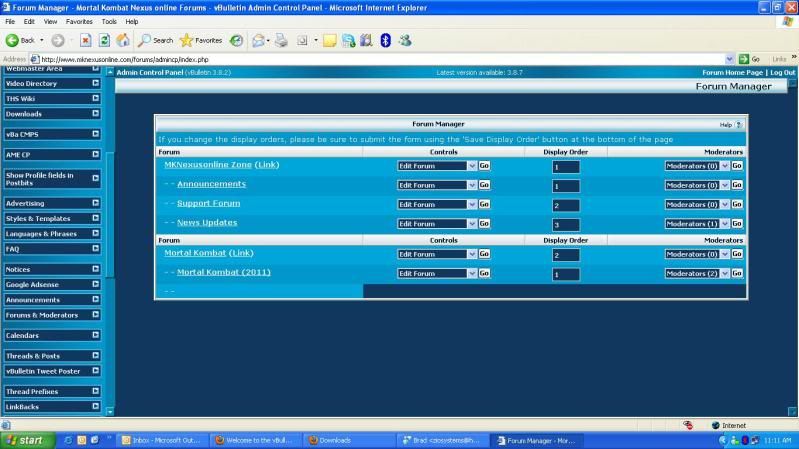Click the Forum Home Page link
The width and height of the screenshot is (799, 449).
(732, 72)
